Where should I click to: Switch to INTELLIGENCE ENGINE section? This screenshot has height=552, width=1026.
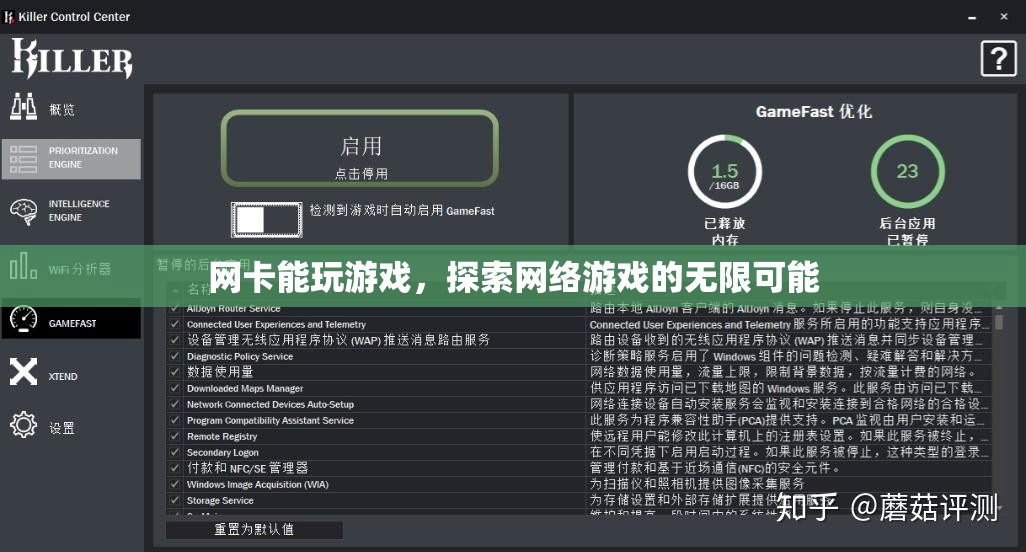click(71, 211)
